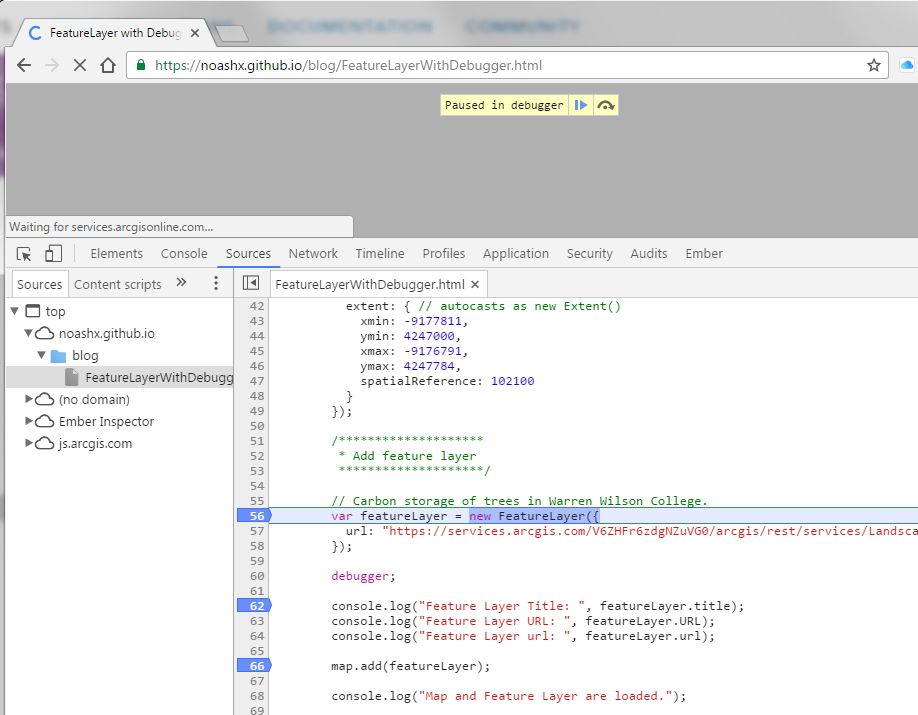Expand the (no domain) node
The height and width of the screenshot is (715, 918).
[28, 399]
